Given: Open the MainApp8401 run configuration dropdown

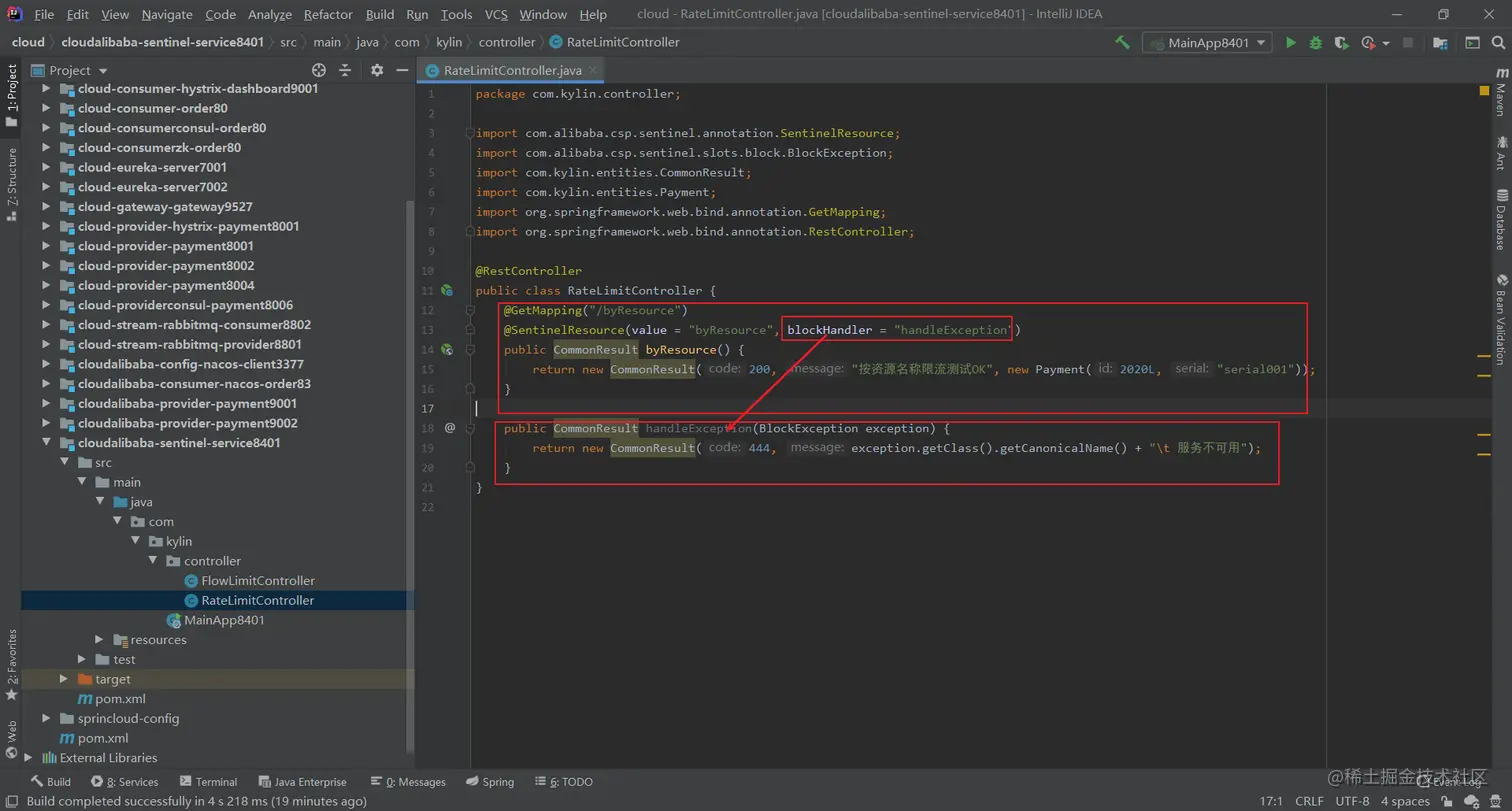Looking at the screenshot, I should pyautogui.click(x=1207, y=42).
